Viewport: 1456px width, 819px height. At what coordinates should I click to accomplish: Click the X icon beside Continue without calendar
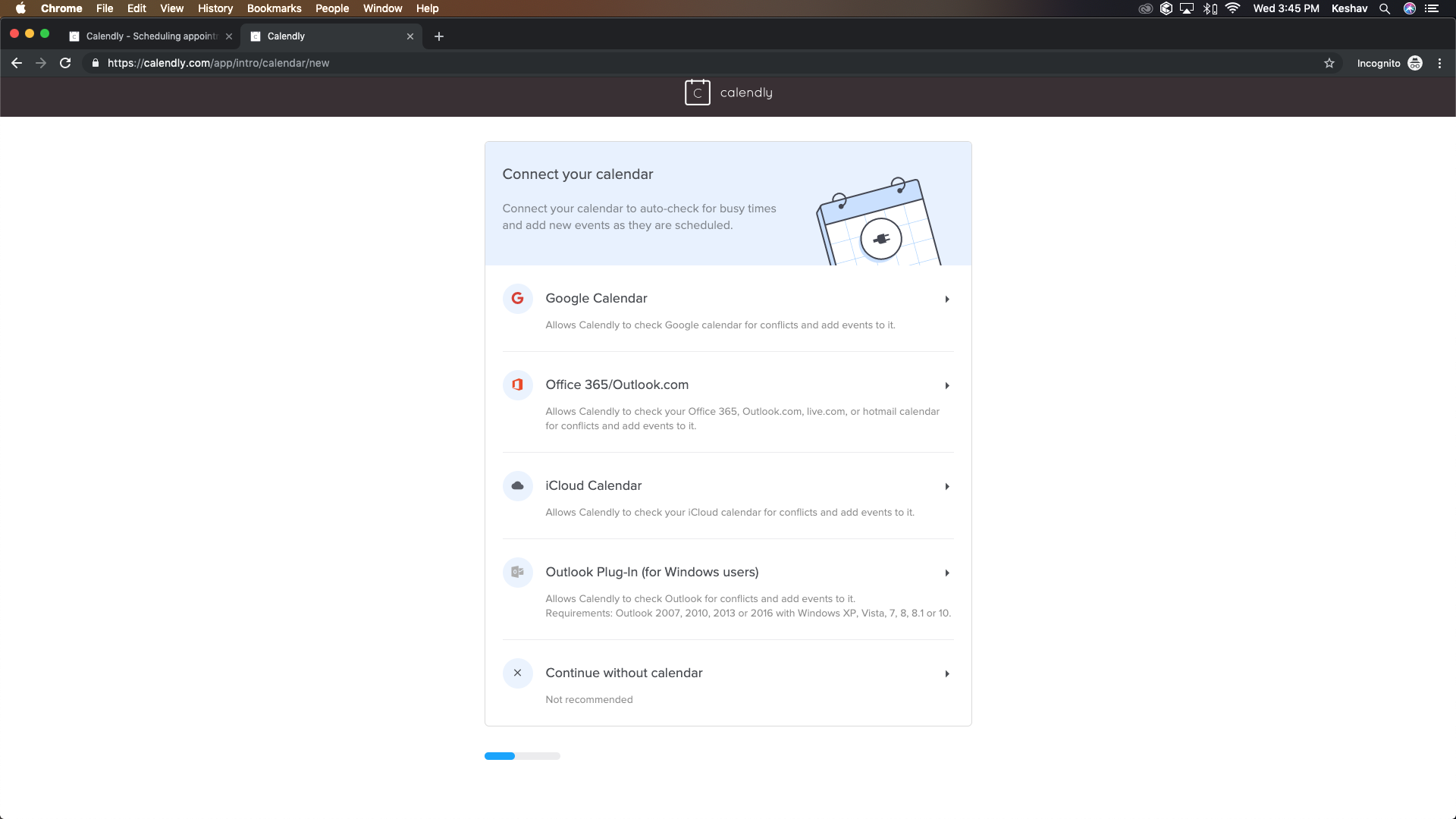517,673
